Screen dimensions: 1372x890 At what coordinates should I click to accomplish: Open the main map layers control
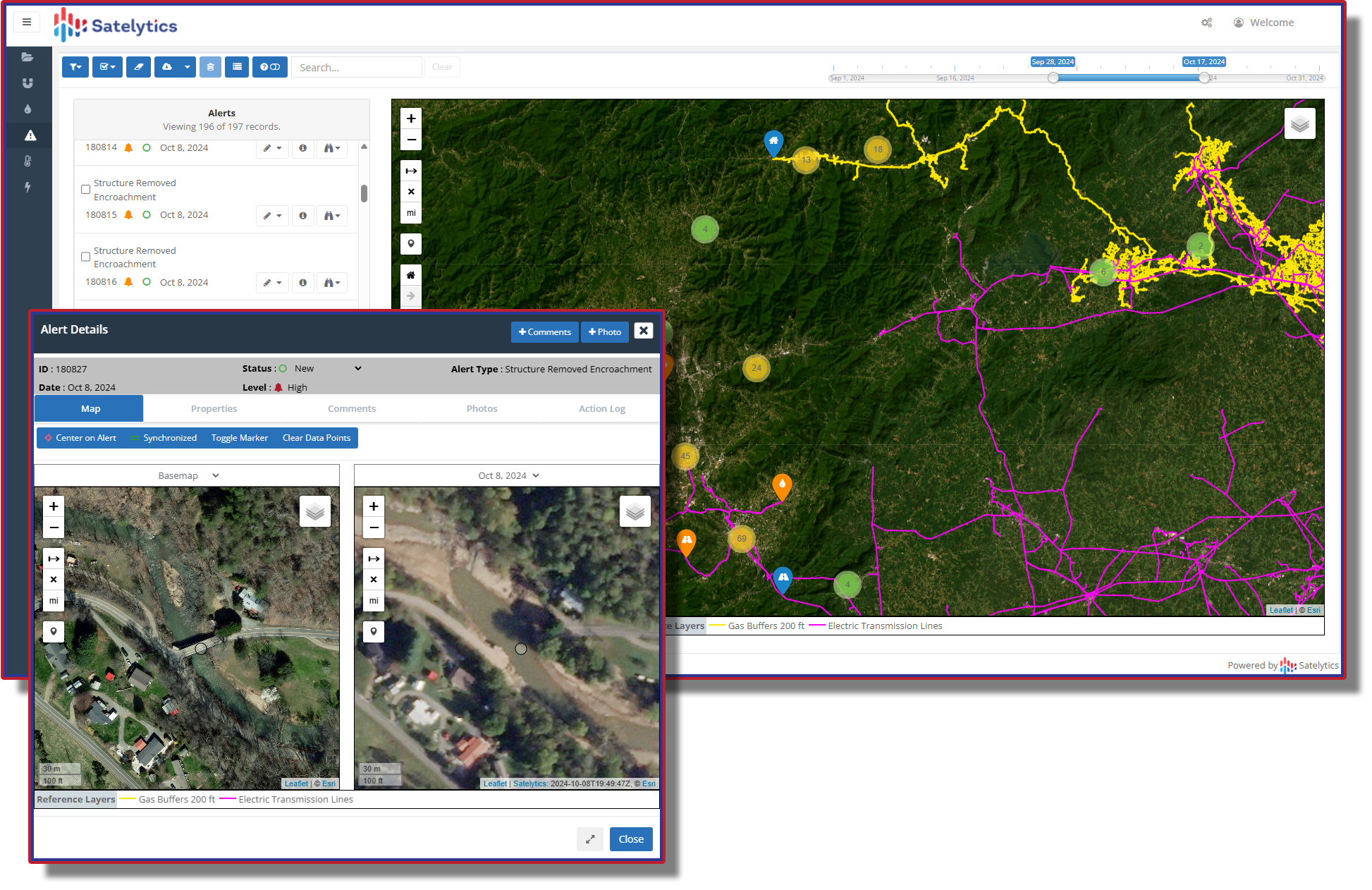(x=1299, y=124)
